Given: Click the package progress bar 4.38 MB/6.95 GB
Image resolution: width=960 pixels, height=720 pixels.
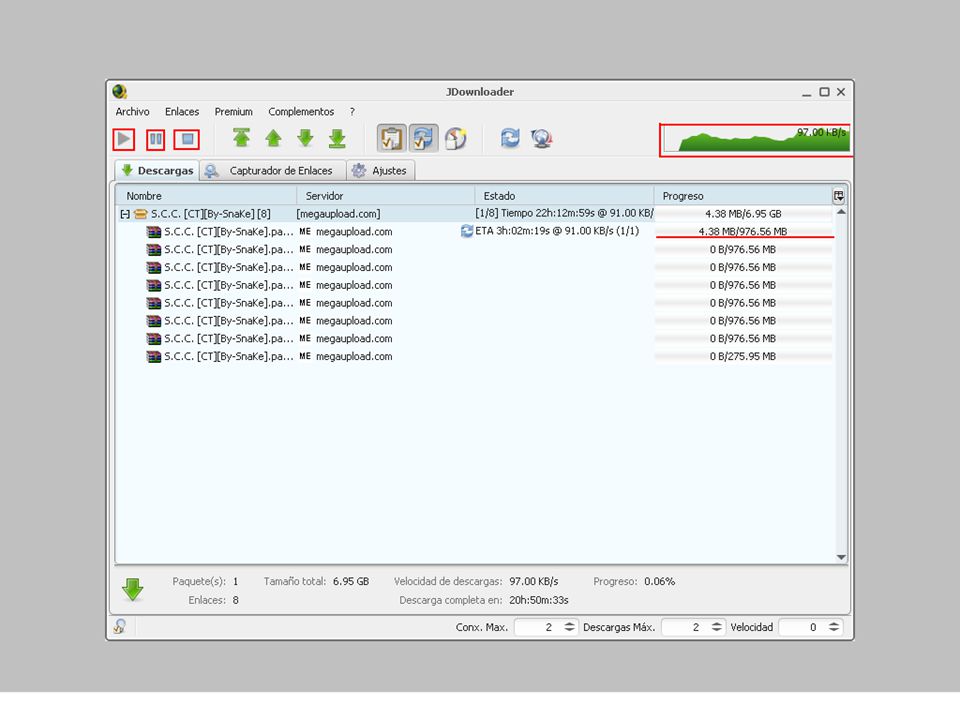Looking at the screenshot, I should click(x=743, y=214).
